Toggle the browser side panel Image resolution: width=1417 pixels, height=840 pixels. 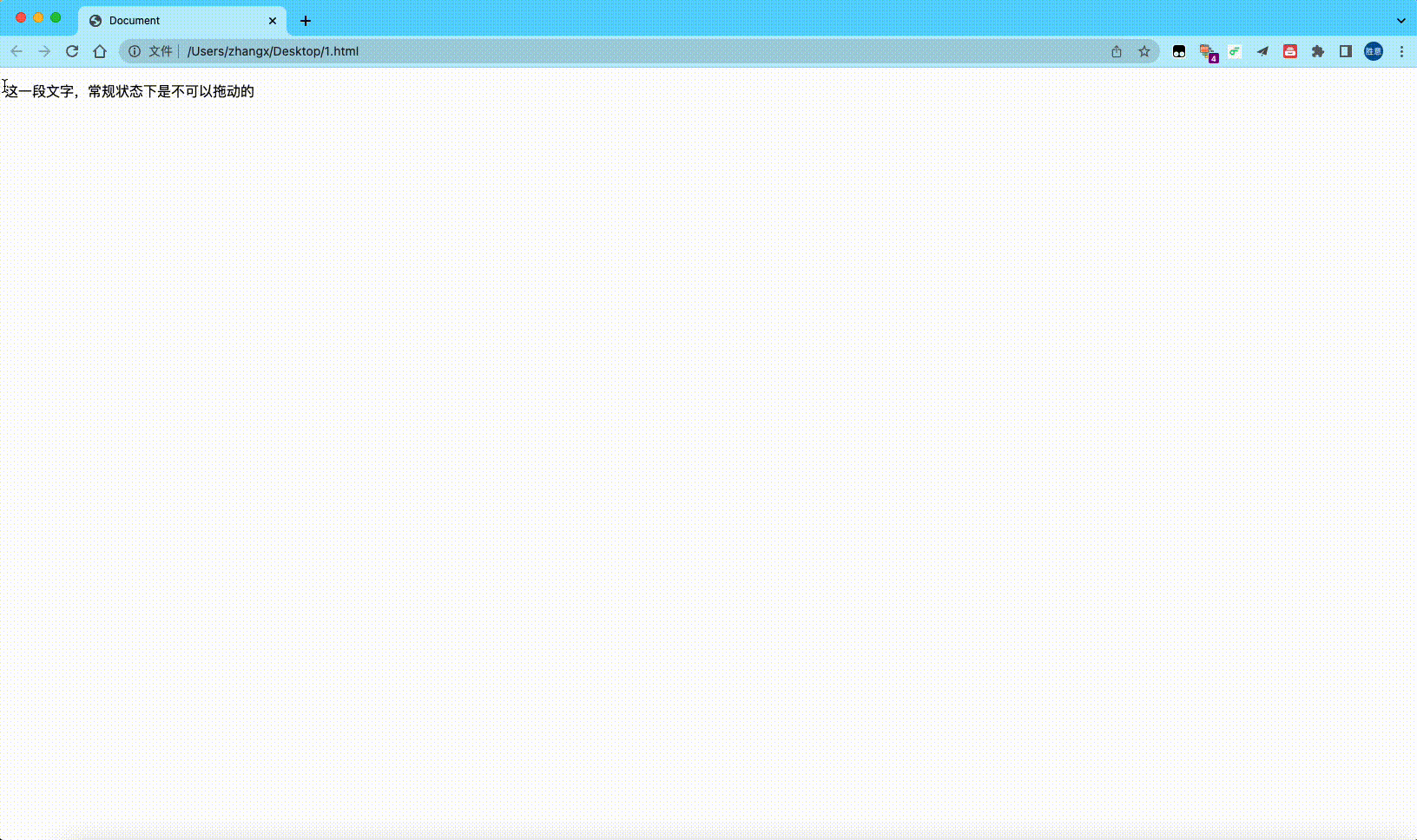[1346, 51]
